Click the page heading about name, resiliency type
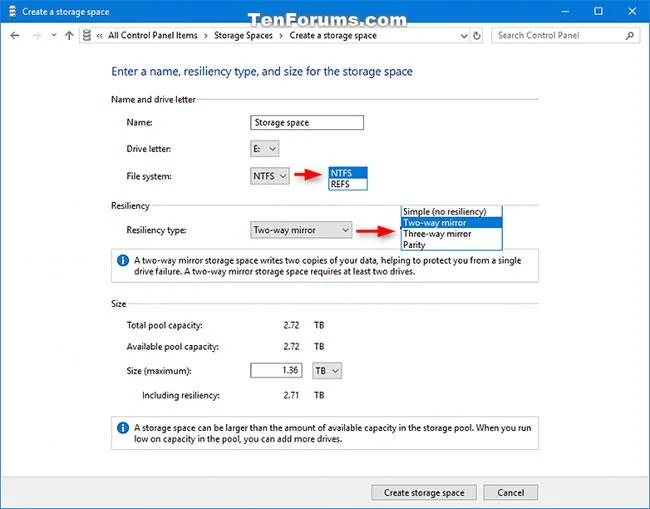 coord(262,72)
